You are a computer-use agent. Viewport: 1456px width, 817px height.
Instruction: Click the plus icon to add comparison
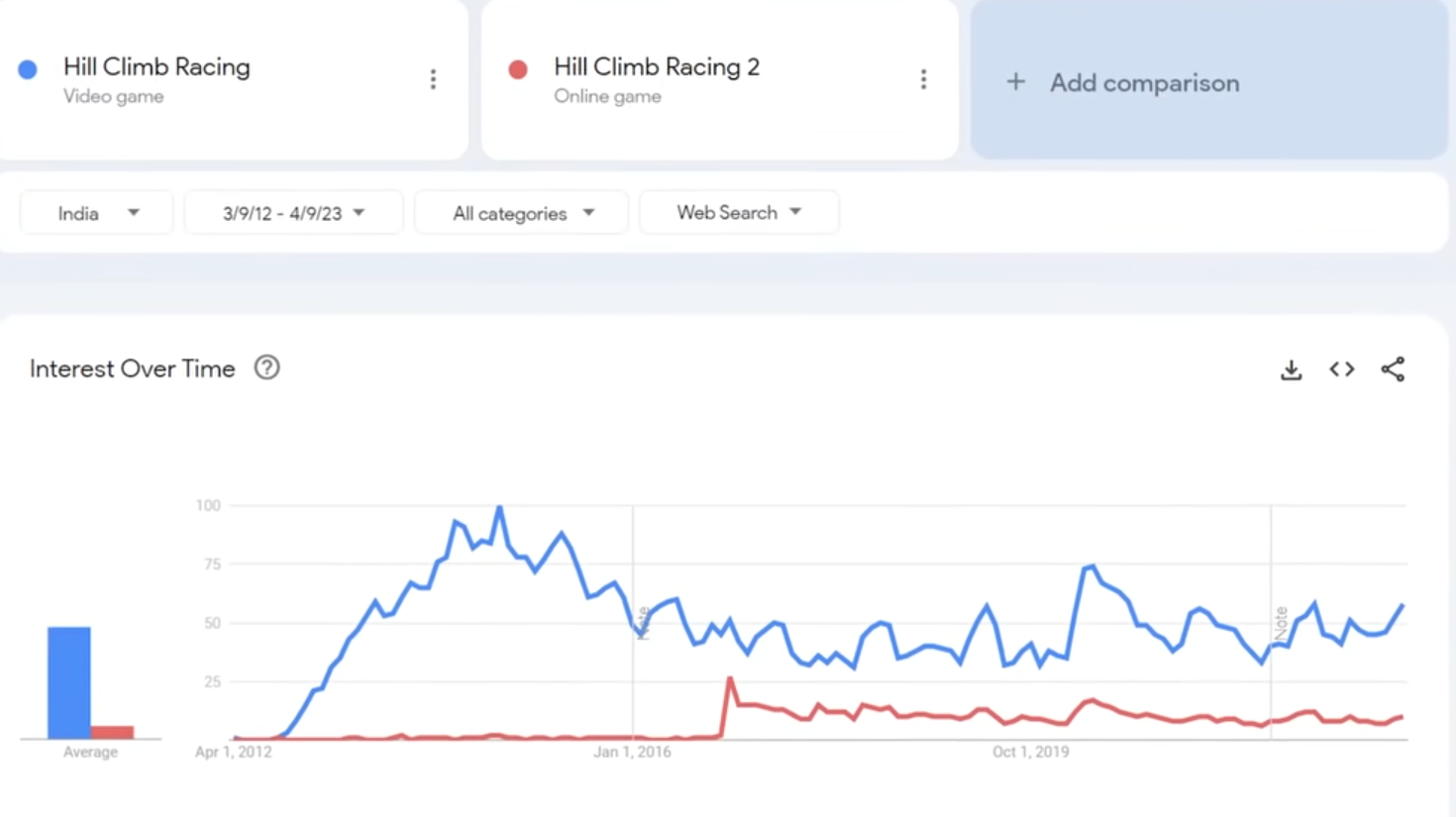pos(1015,82)
